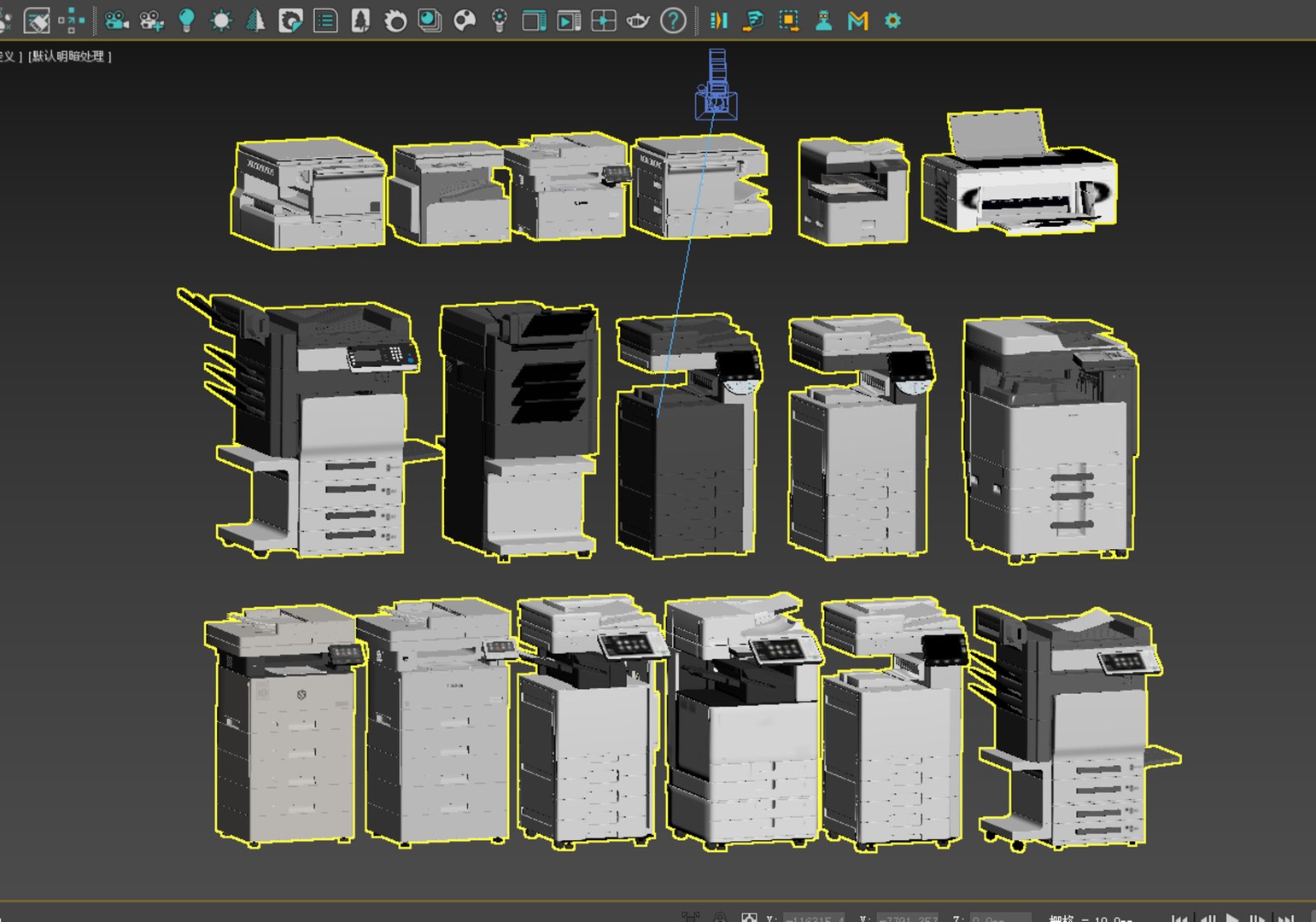
Task: Open settings with the orange gear icon
Action: 893,20
